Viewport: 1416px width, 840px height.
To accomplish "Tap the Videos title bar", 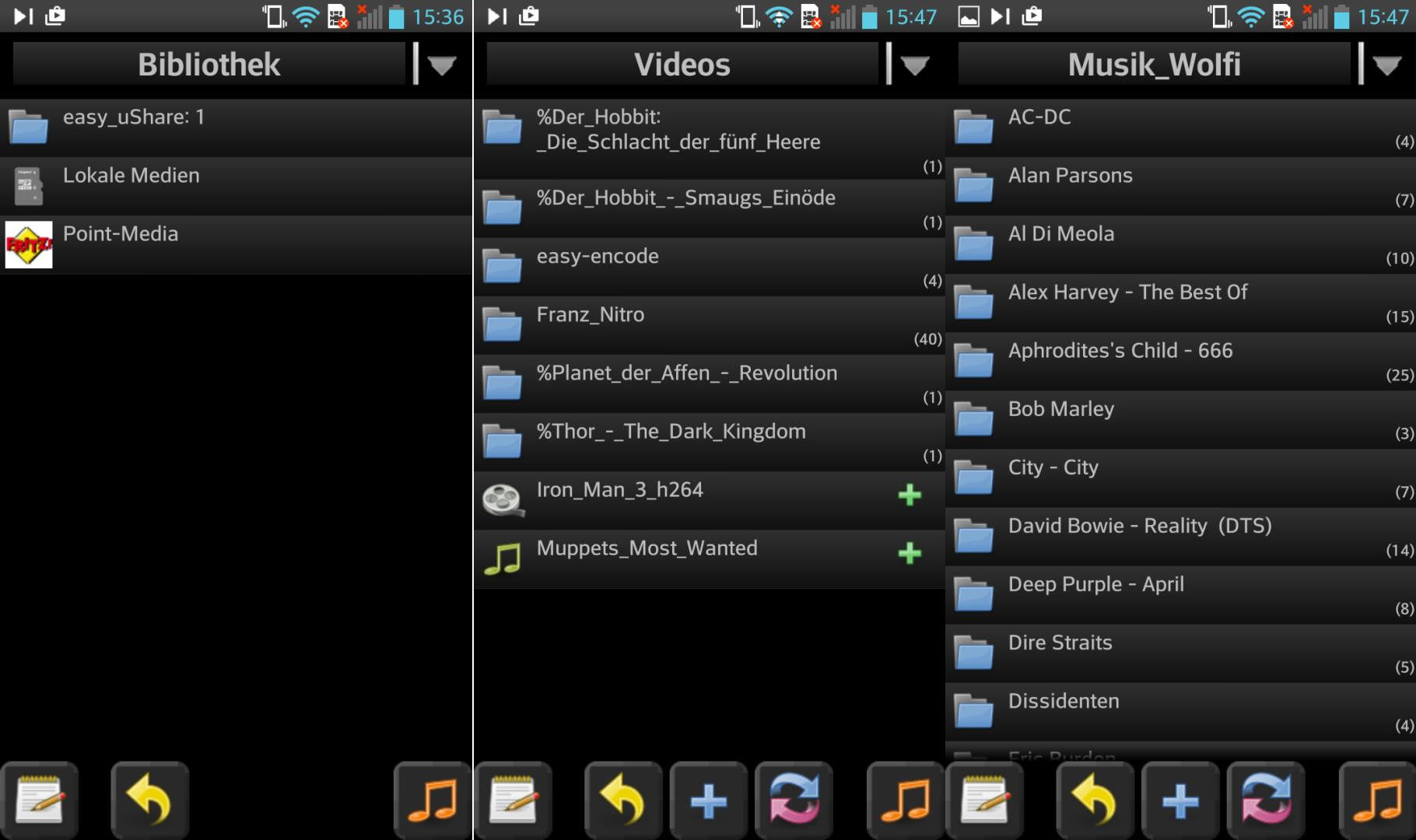I will point(682,64).
